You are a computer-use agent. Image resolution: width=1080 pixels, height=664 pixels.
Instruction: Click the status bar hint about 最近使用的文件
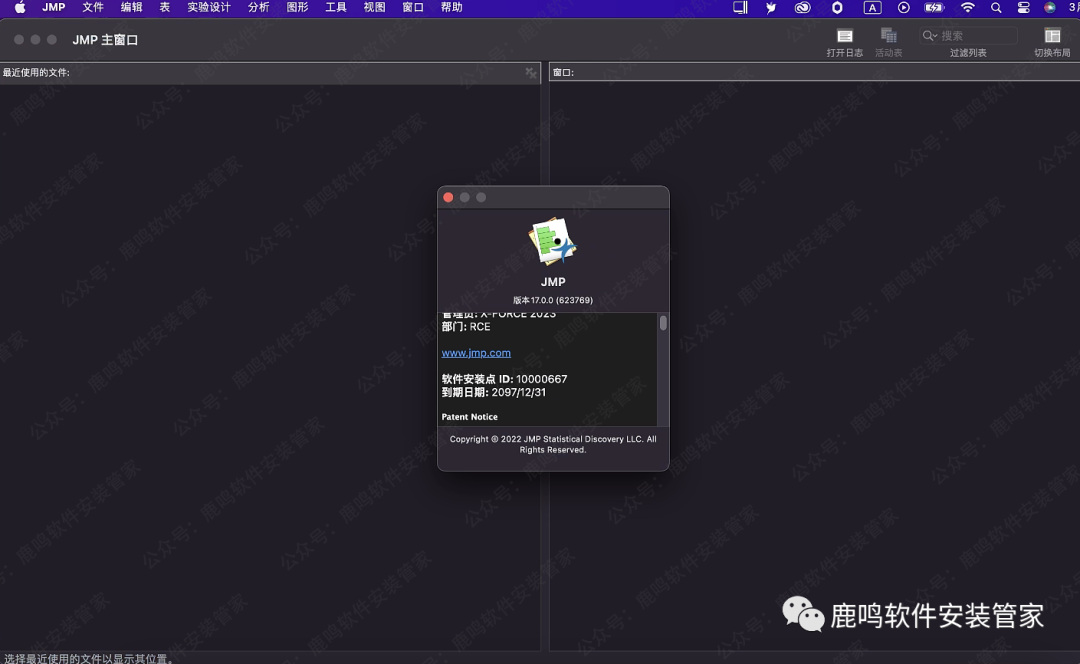[90, 658]
